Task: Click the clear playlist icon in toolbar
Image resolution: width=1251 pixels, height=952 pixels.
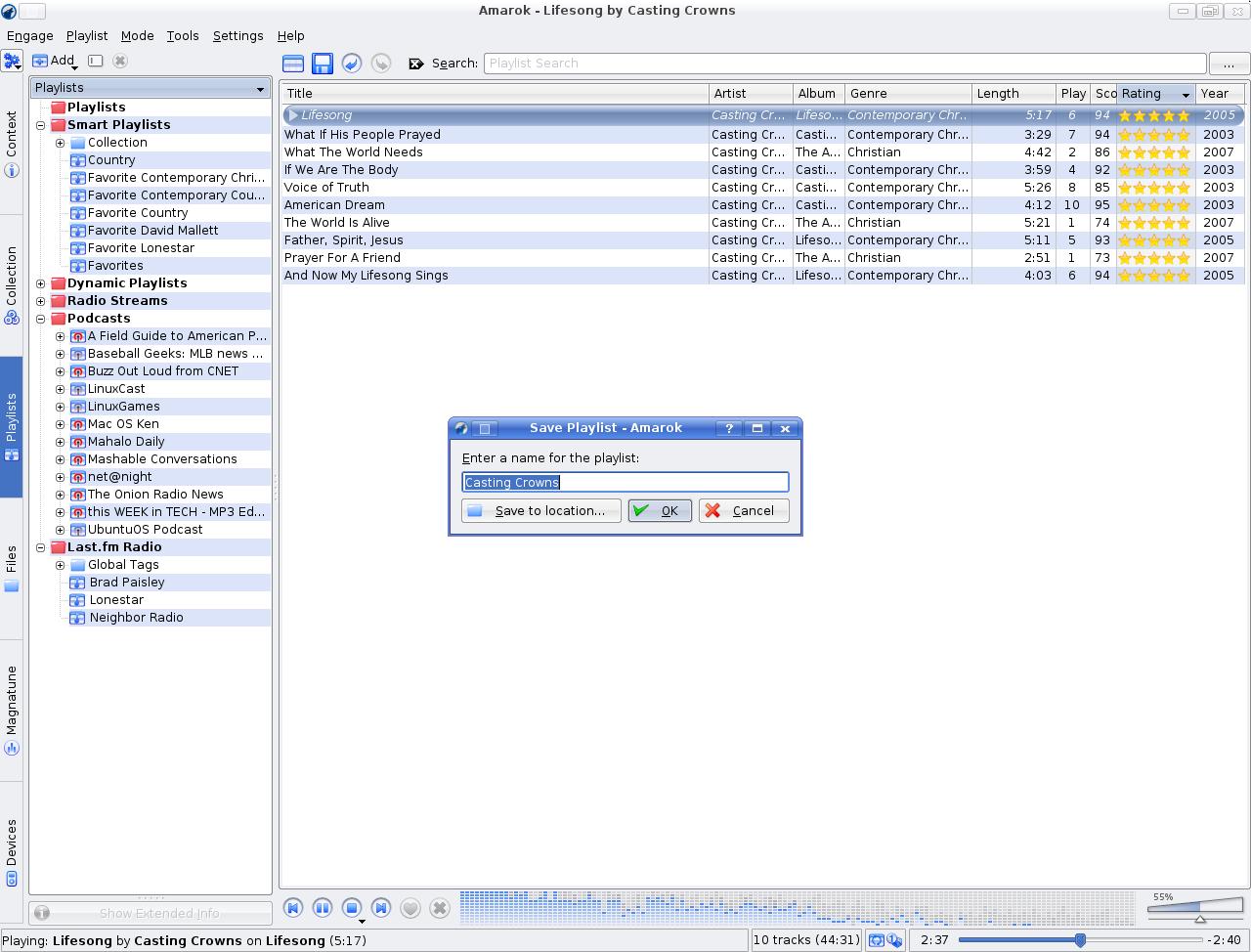Action: coord(292,64)
